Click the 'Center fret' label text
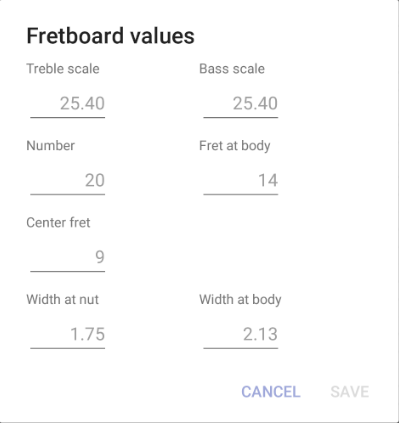 tap(58, 223)
